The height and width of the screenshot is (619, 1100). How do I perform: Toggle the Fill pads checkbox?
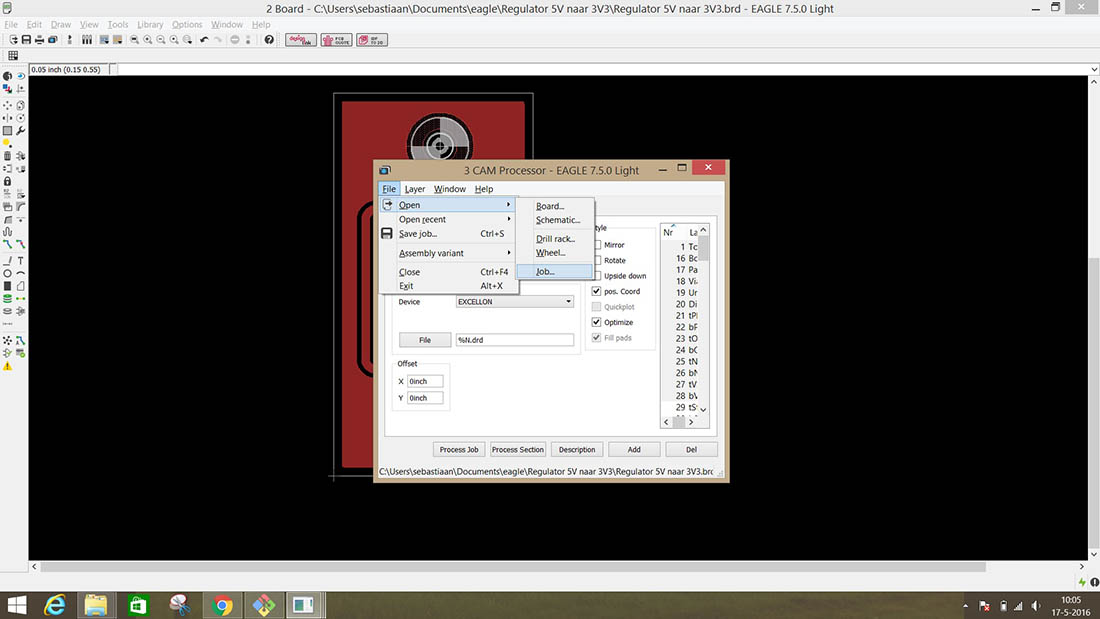point(596,338)
